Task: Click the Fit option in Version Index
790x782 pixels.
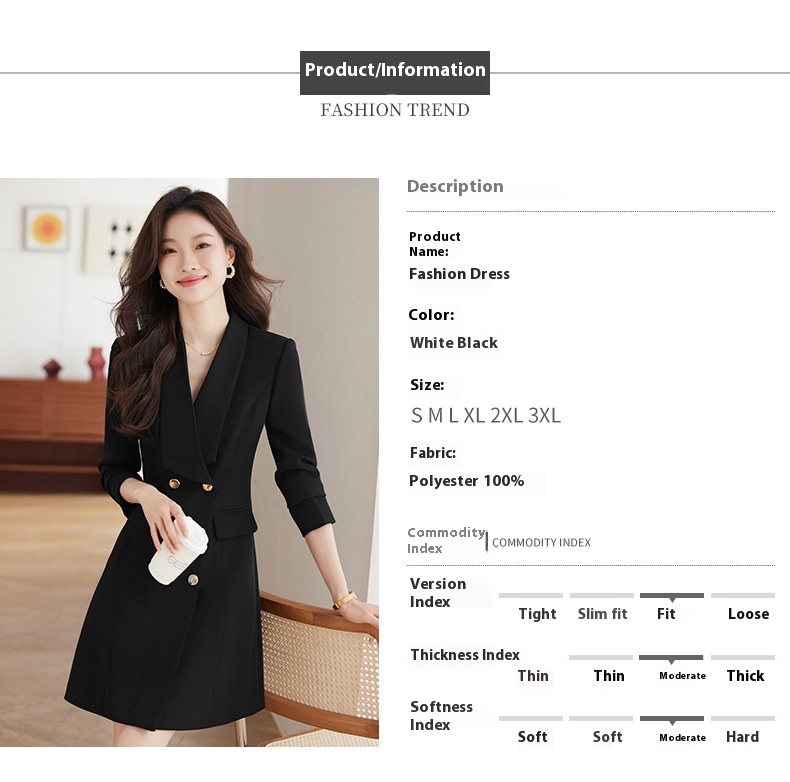Action: tap(666, 614)
